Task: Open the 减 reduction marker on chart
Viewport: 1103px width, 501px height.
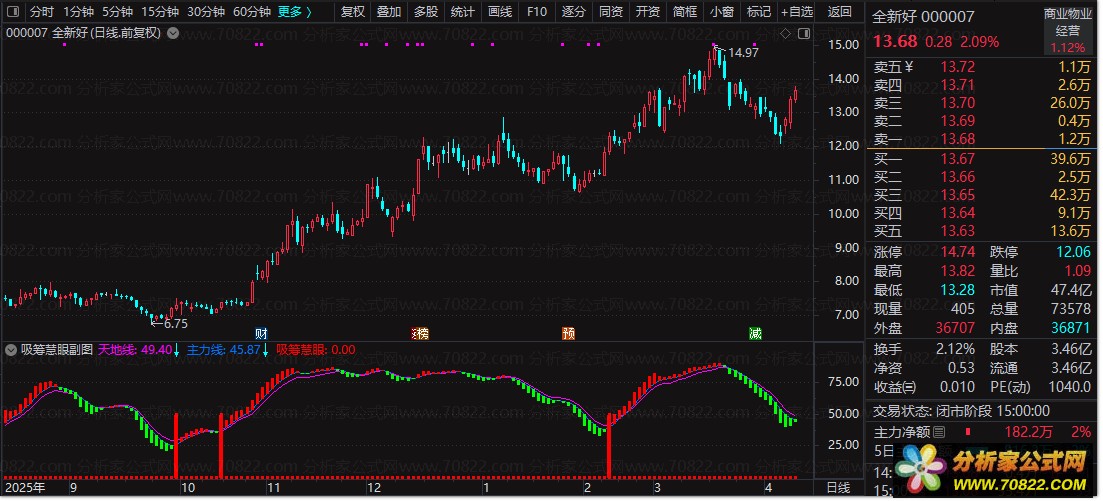Action: click(755, 334)
